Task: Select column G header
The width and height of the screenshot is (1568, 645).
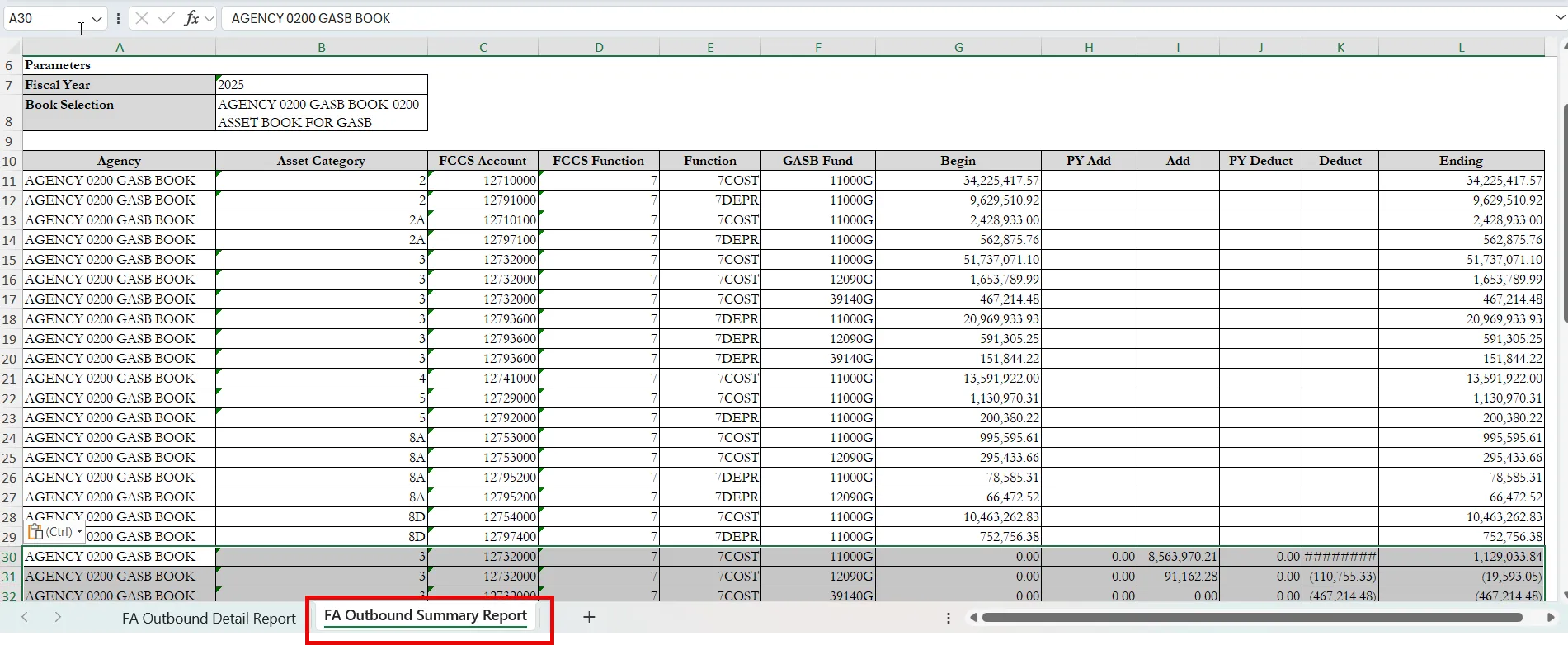Action: click(x=958, y=48)
